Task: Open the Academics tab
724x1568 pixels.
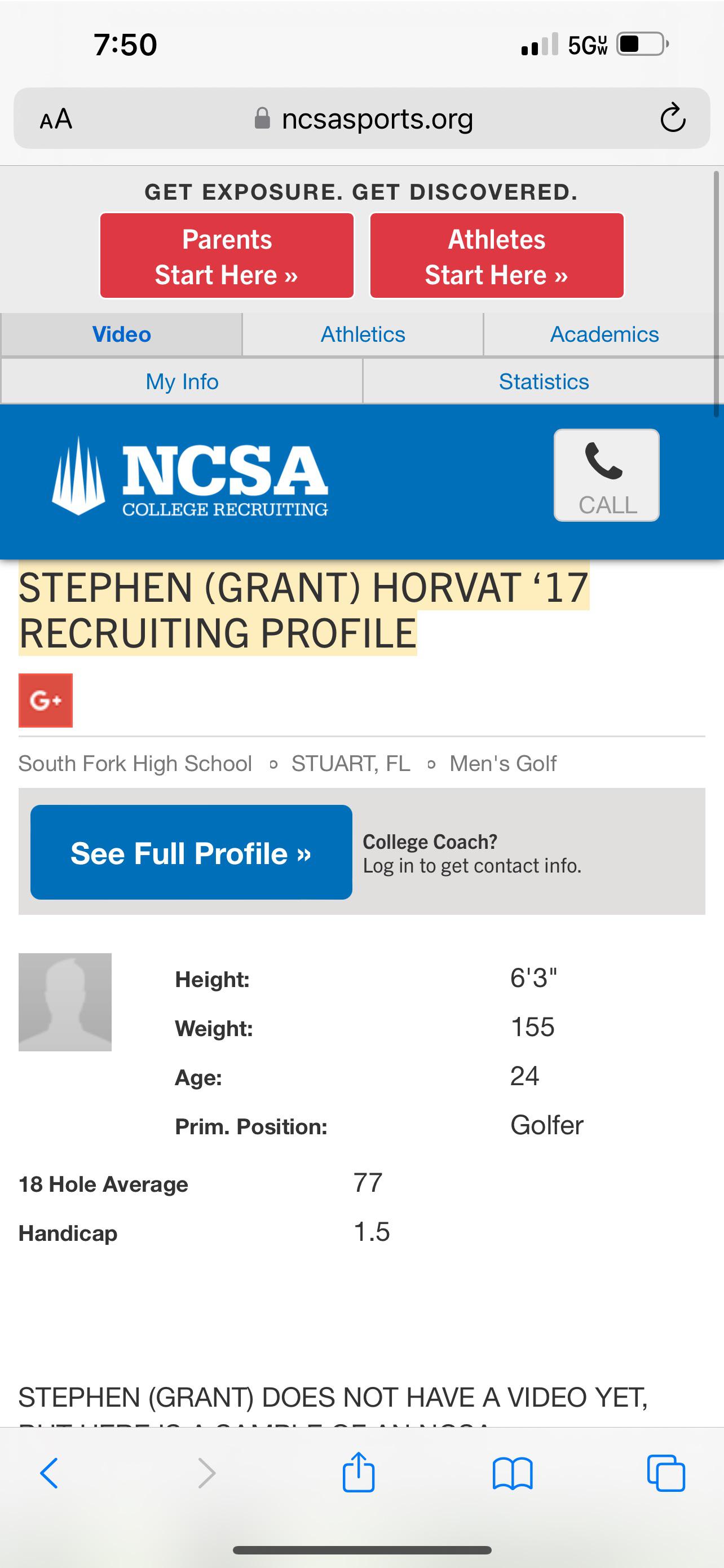Action: coord(603,334)
